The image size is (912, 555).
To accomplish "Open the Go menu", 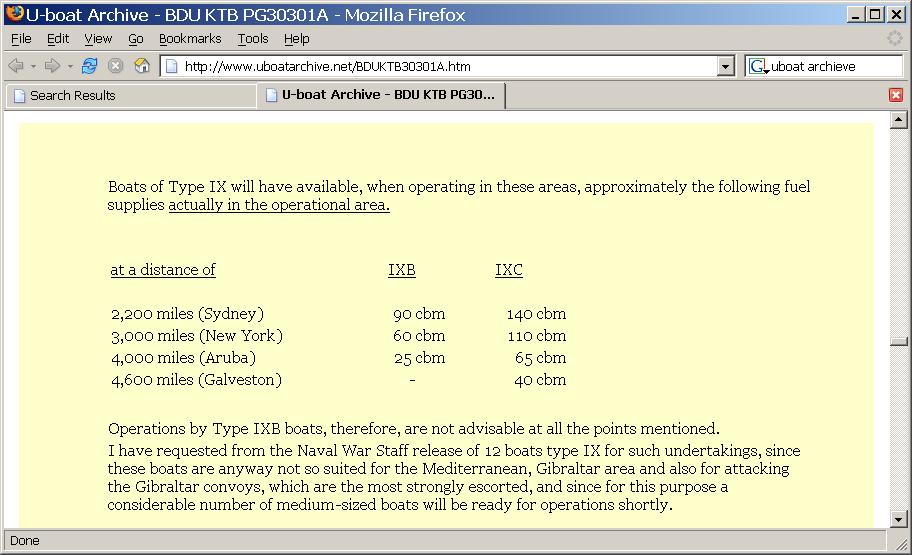I will coord(136,39).
